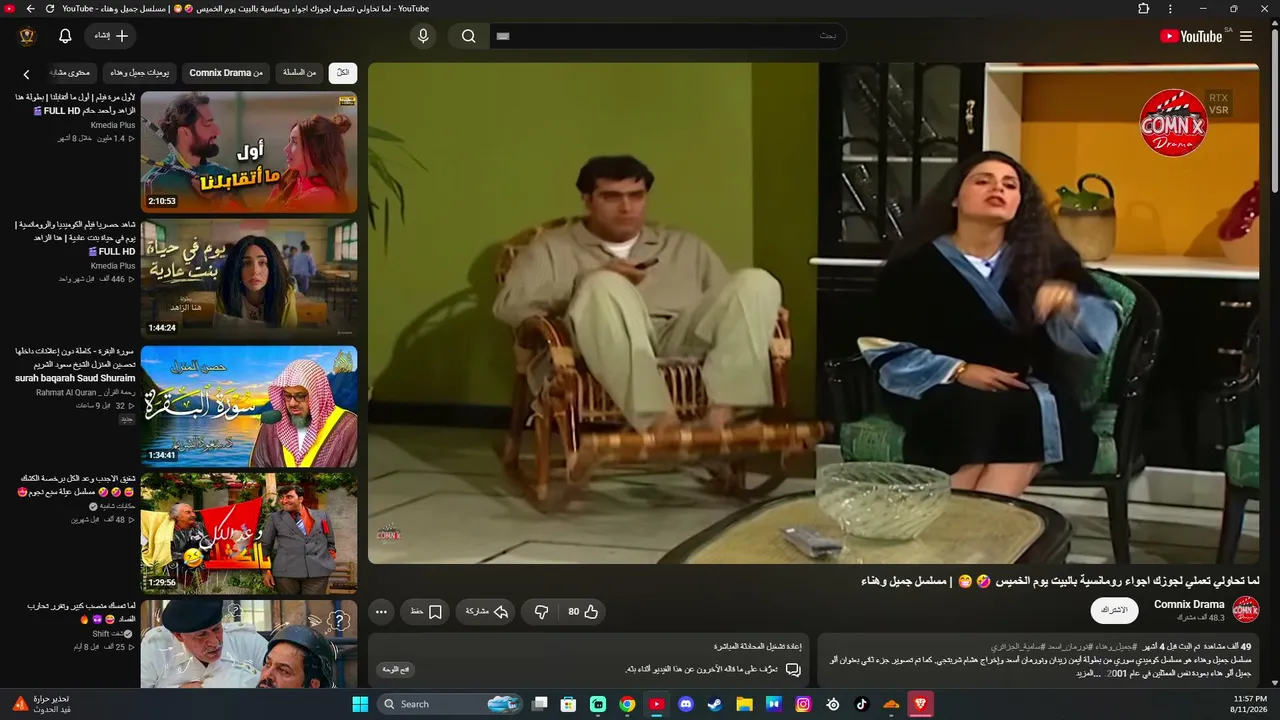Open the Shift channel video thumbnail
This screenshot has width=1280, height=720.
249,644
